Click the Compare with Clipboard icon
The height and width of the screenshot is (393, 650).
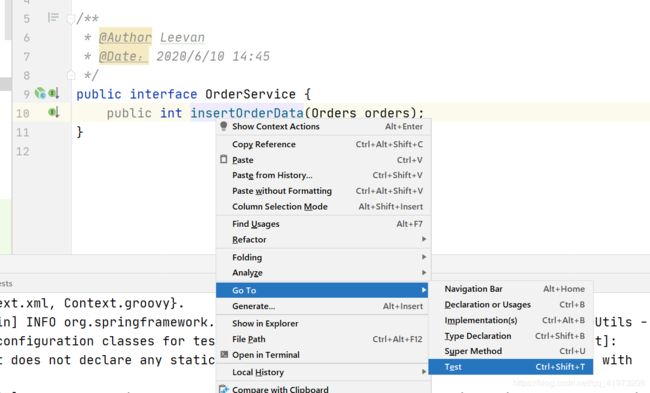(x=223, y=389)
